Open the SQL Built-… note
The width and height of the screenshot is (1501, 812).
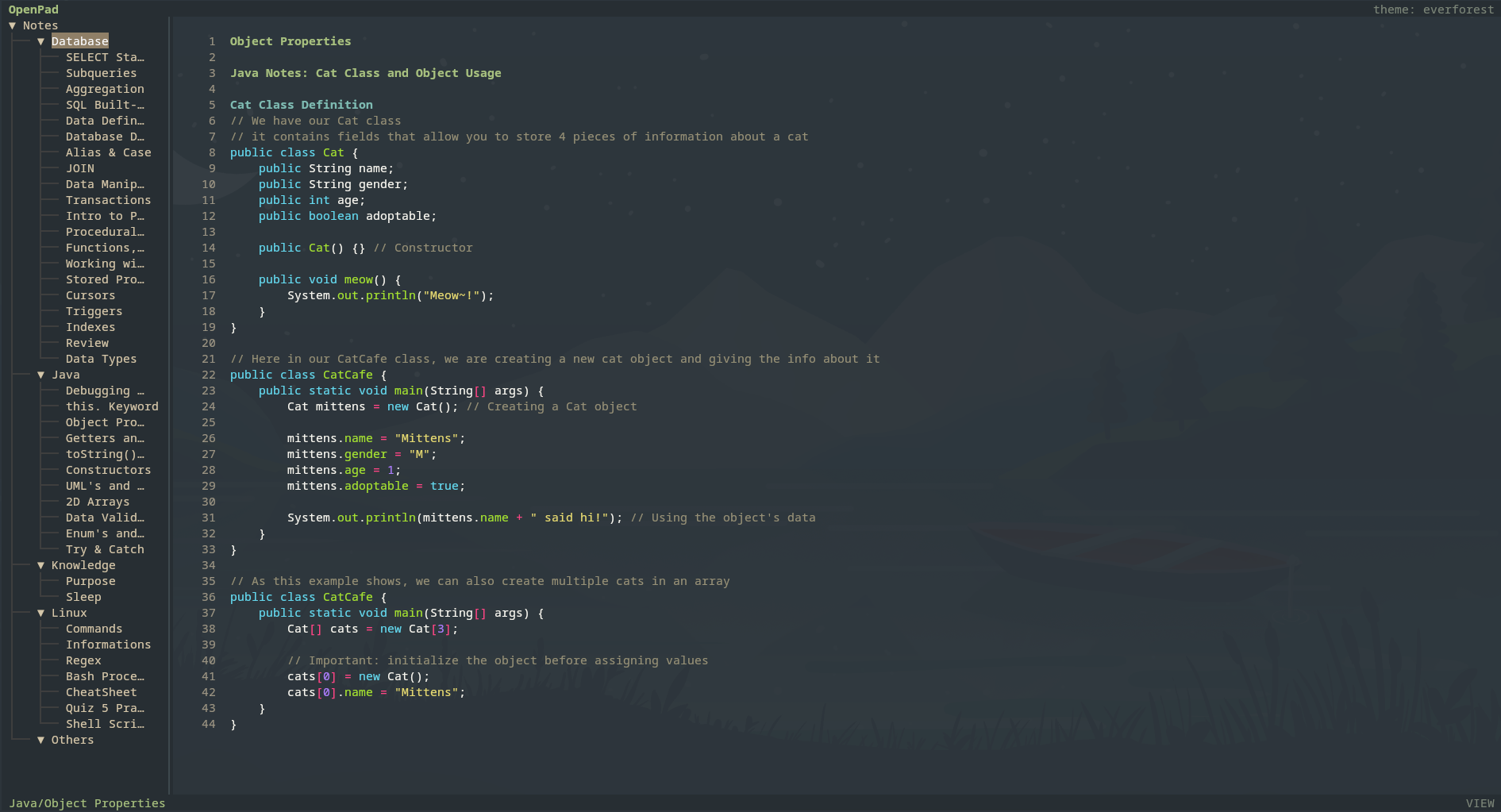click(x=105, y=105)
